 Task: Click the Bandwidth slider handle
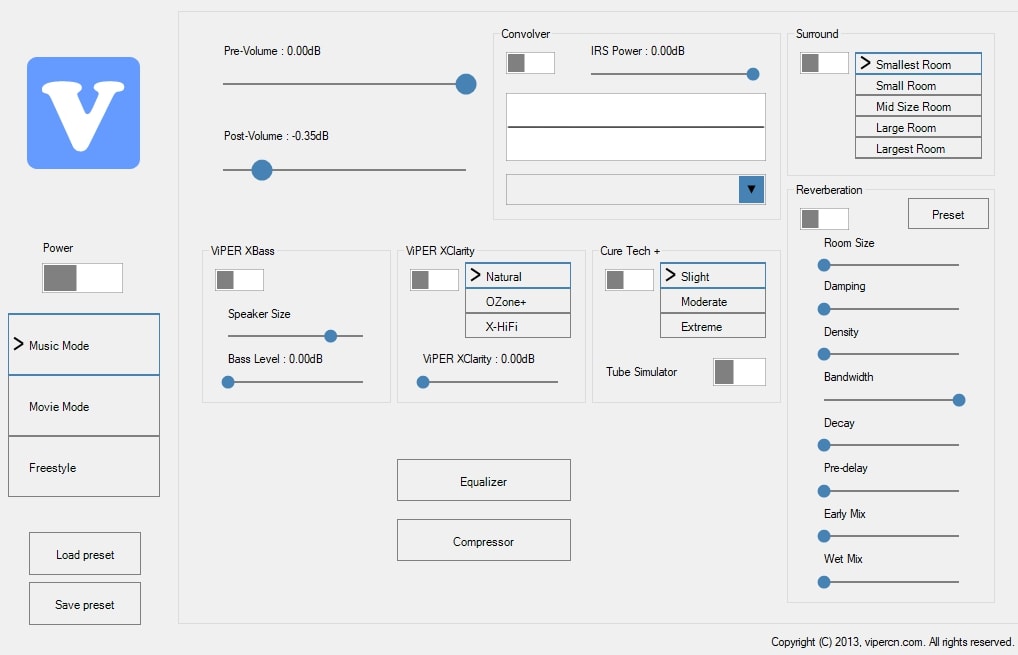tap(959, 400)
